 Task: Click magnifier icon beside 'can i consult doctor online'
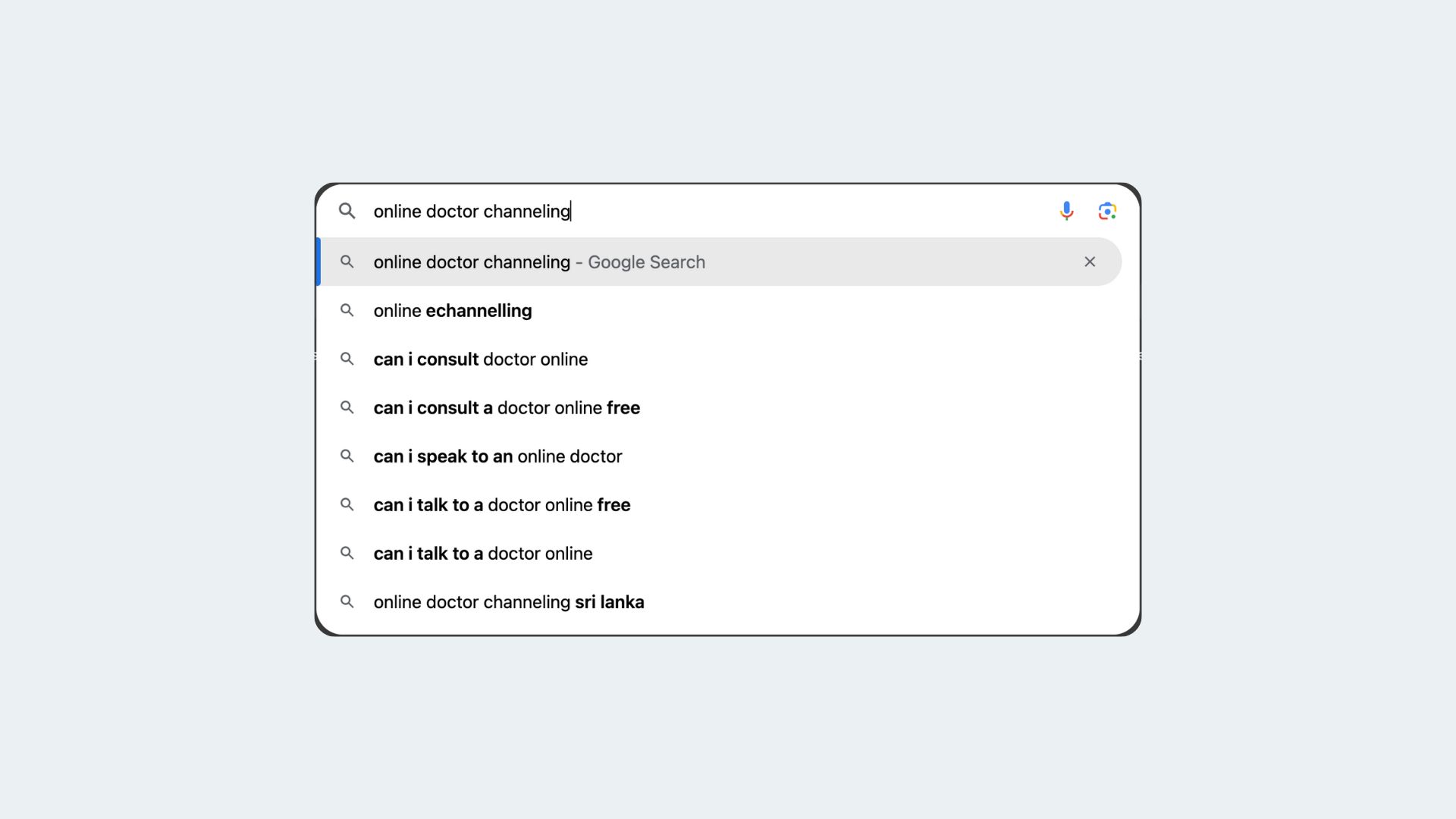point(347,359)
